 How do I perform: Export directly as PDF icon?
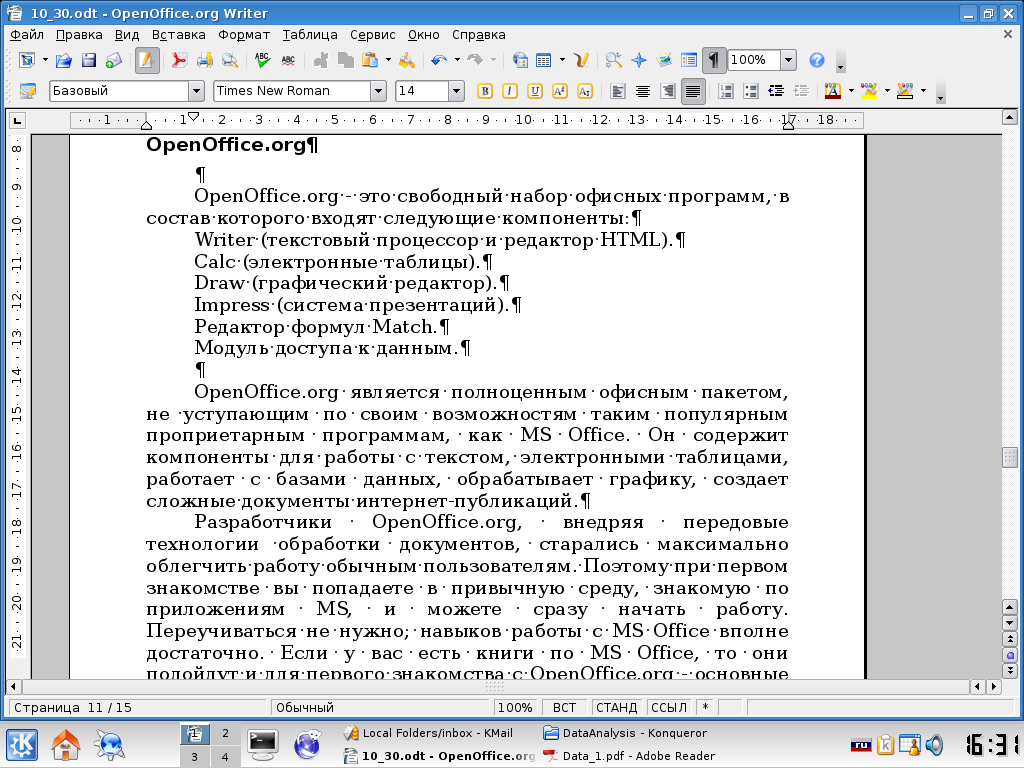pos(178,61)
